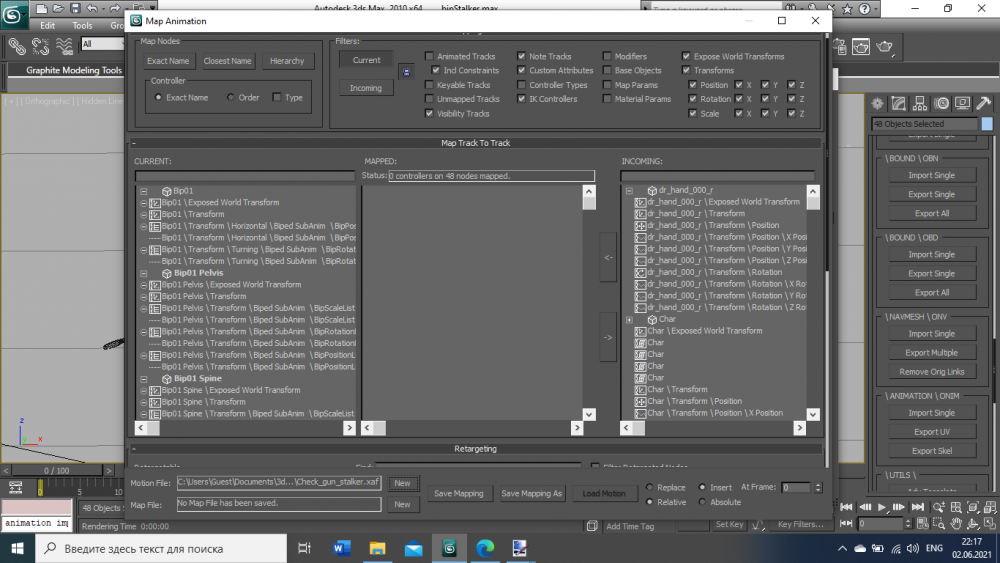
Task: Open the Display tab in command panel
Action: pos(962,104)
